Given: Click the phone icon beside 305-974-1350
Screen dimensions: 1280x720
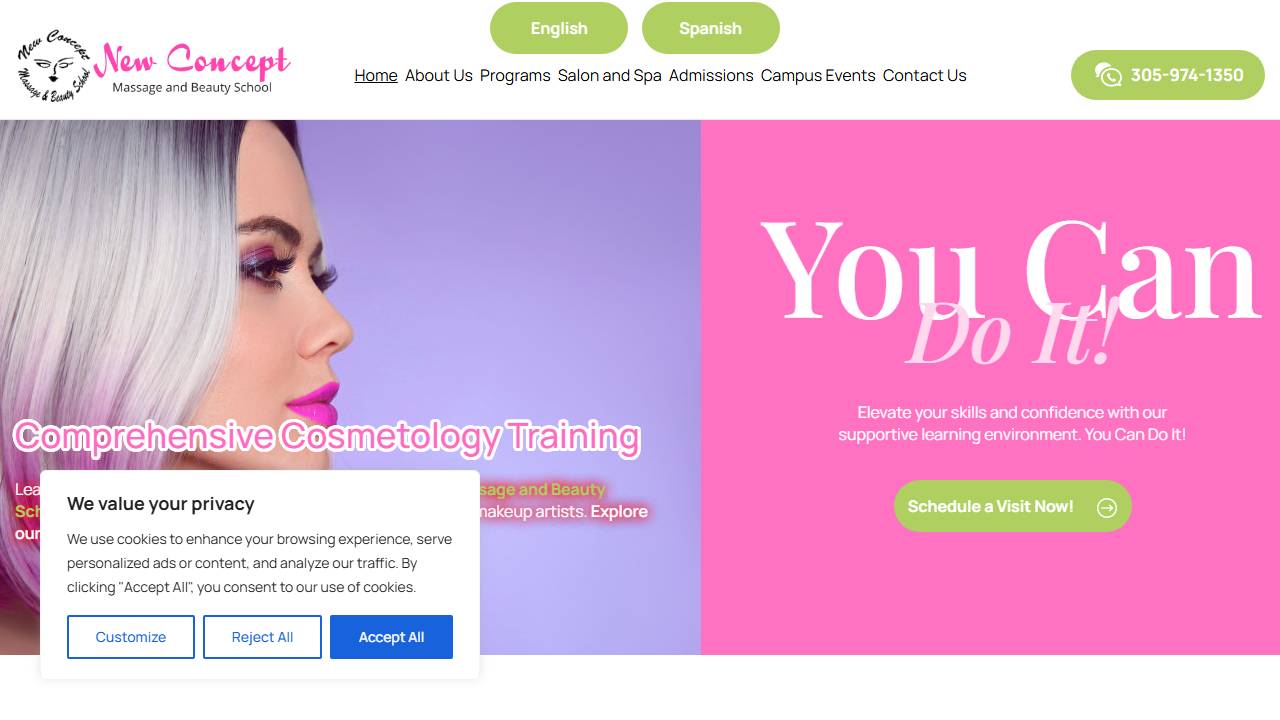Looking at the screenshot, I should coord(1108,75).
